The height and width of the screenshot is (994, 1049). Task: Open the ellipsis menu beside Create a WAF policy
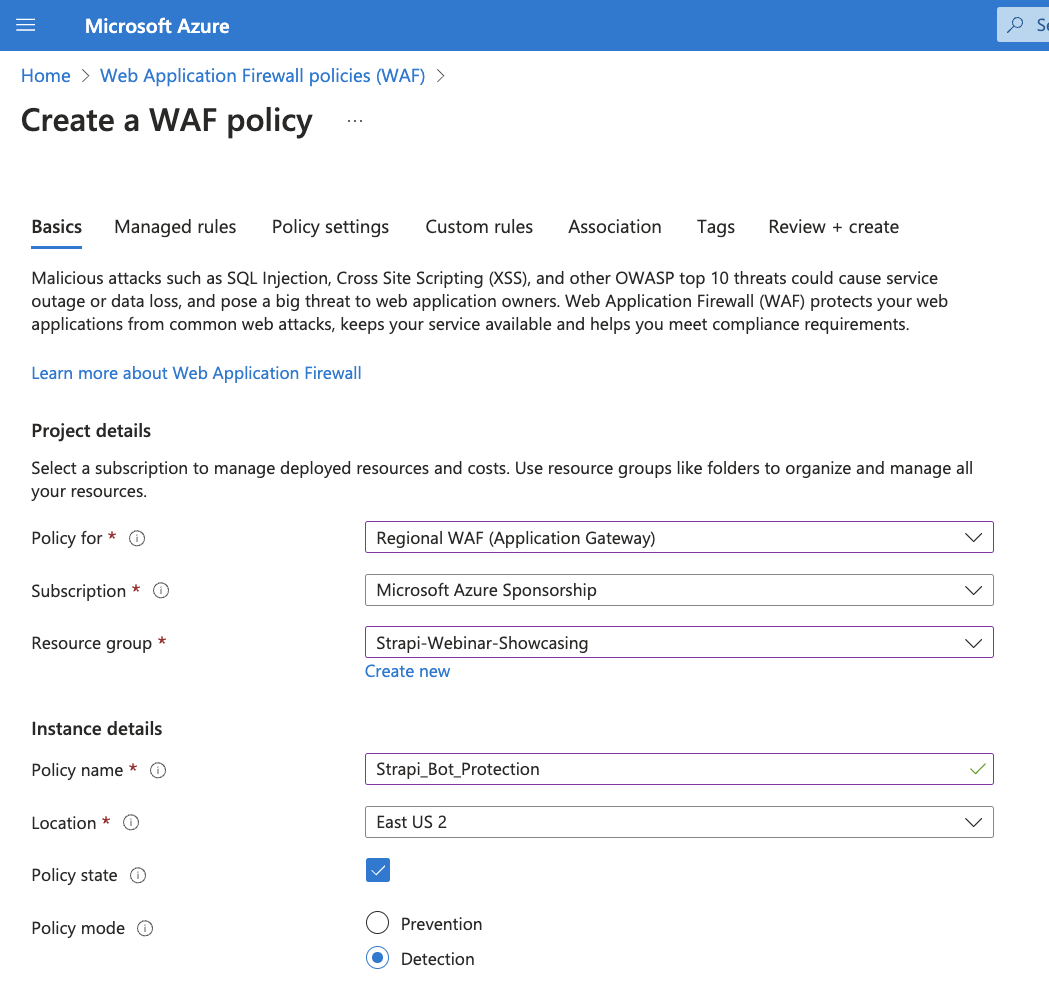[x=355, y=119]
